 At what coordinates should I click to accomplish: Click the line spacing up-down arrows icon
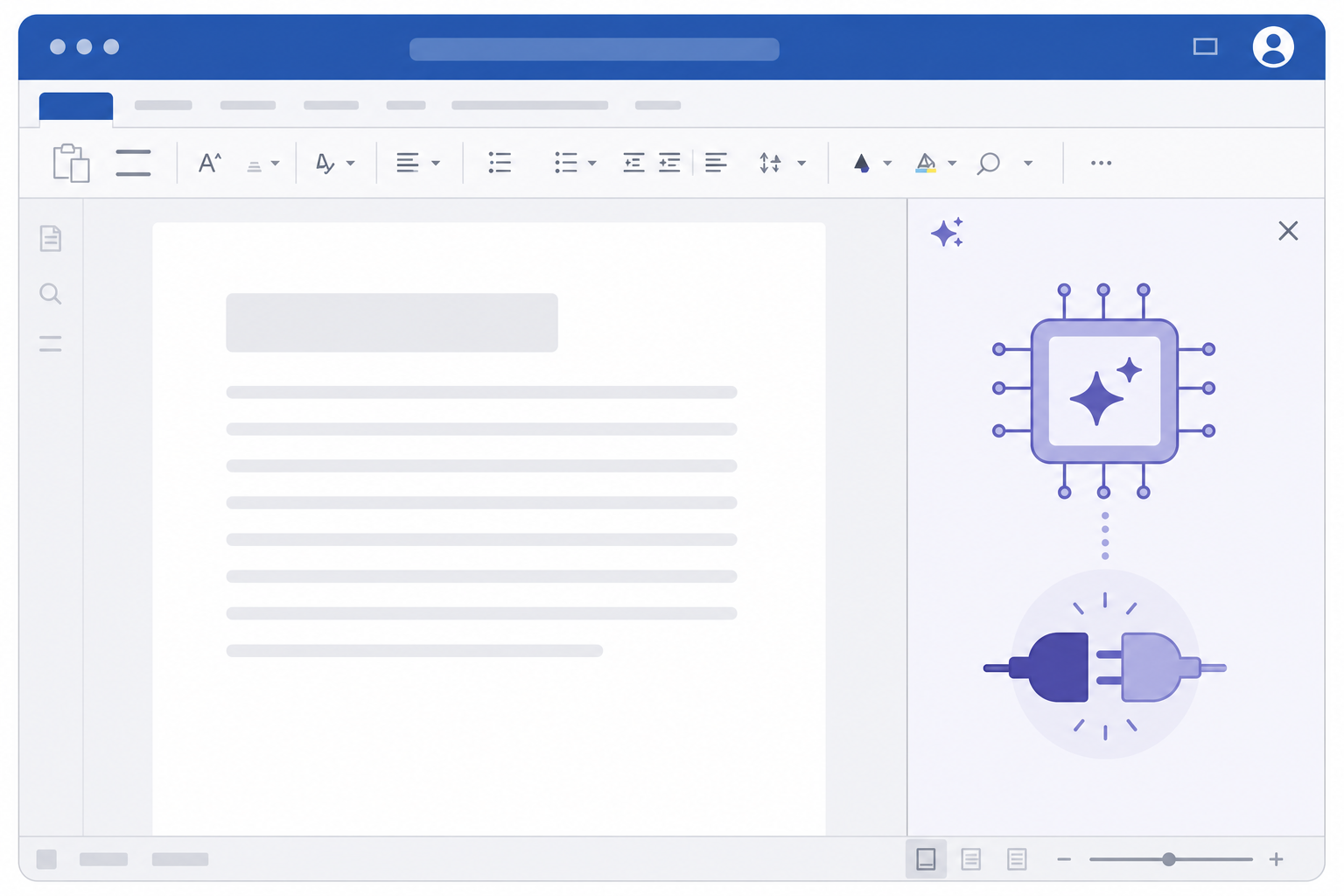click(x=770, y=163)
